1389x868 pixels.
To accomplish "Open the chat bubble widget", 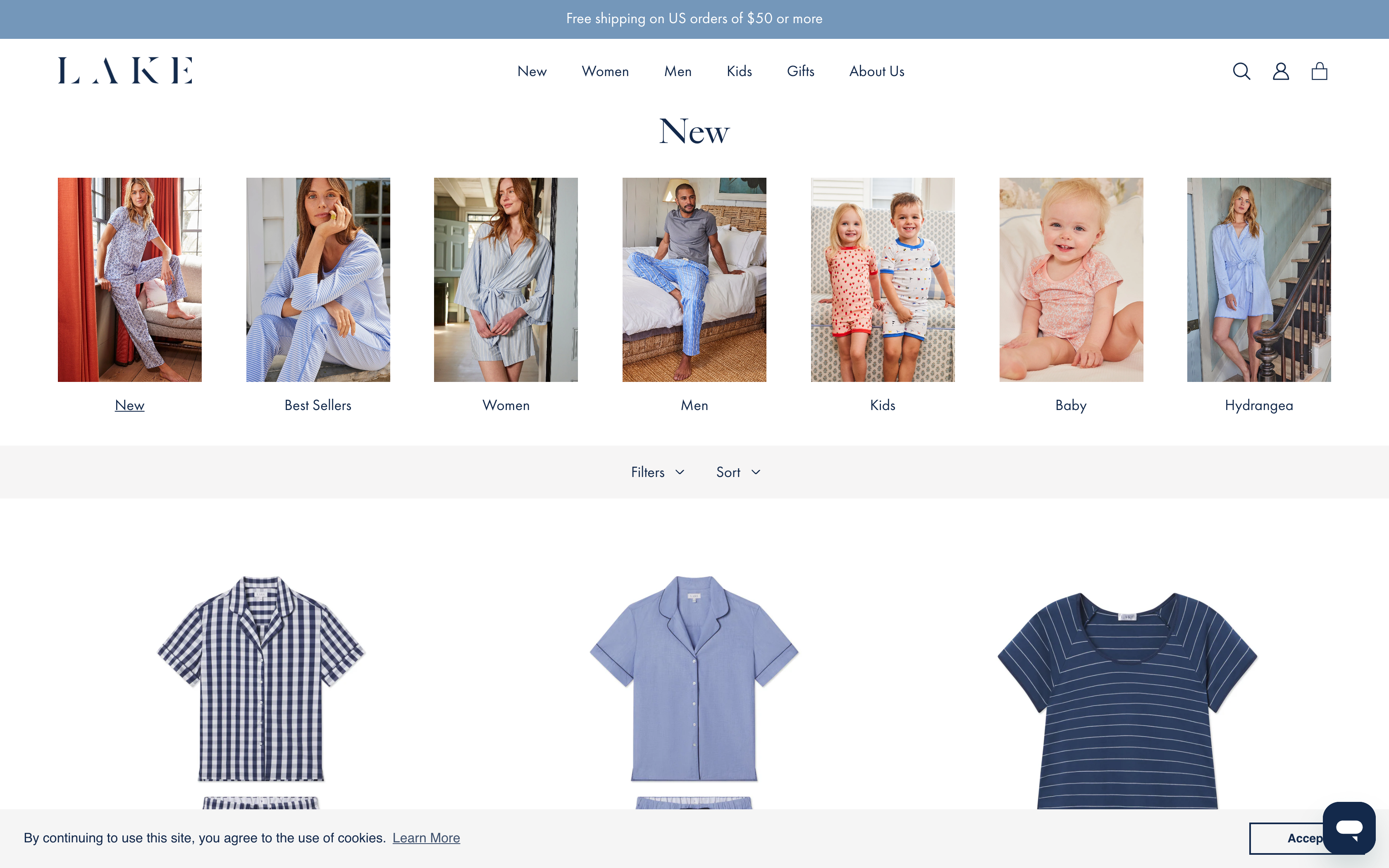I will click(x=1348, y=828).
